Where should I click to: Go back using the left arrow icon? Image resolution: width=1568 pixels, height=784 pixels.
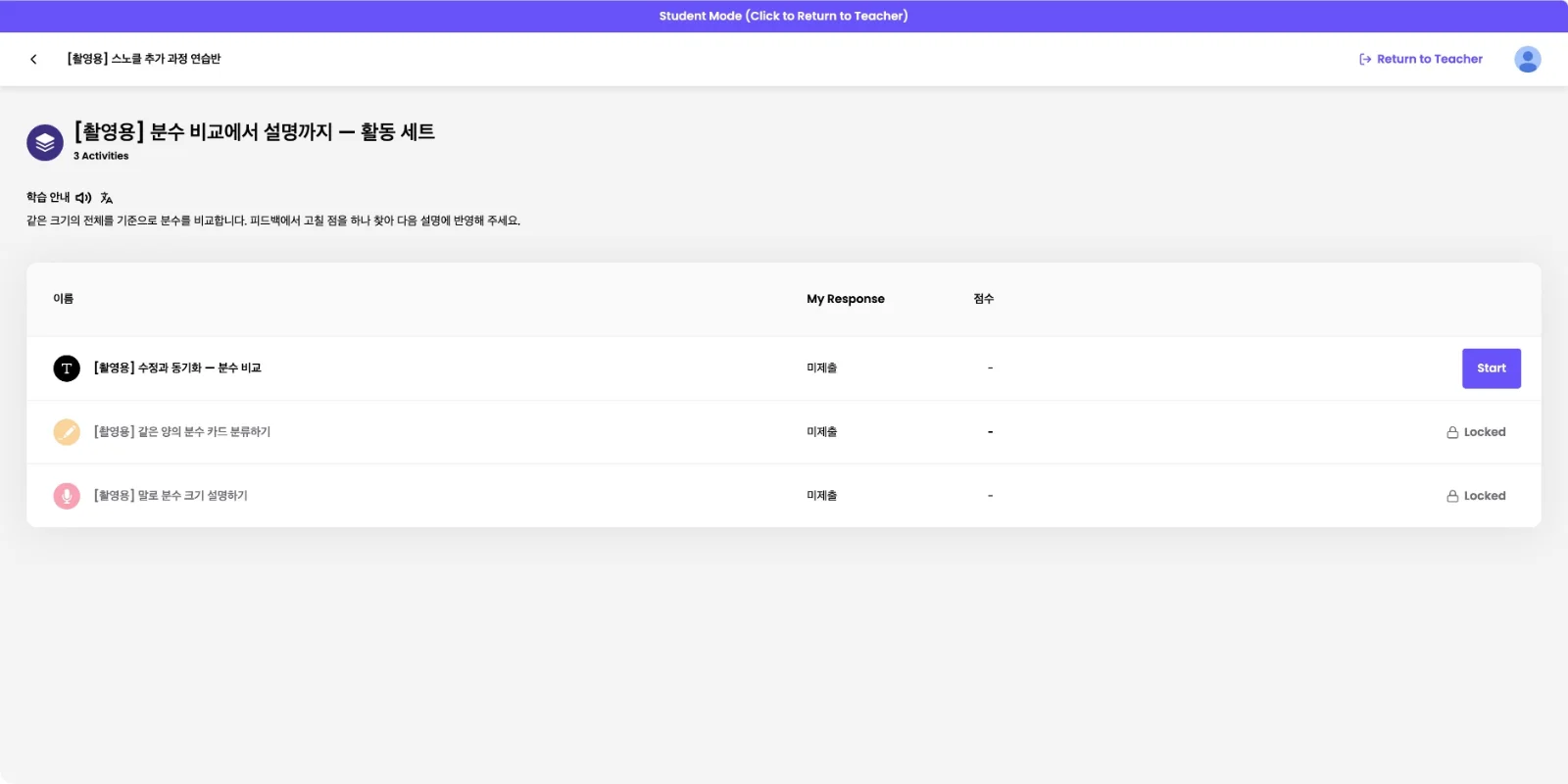pos(33,59)
